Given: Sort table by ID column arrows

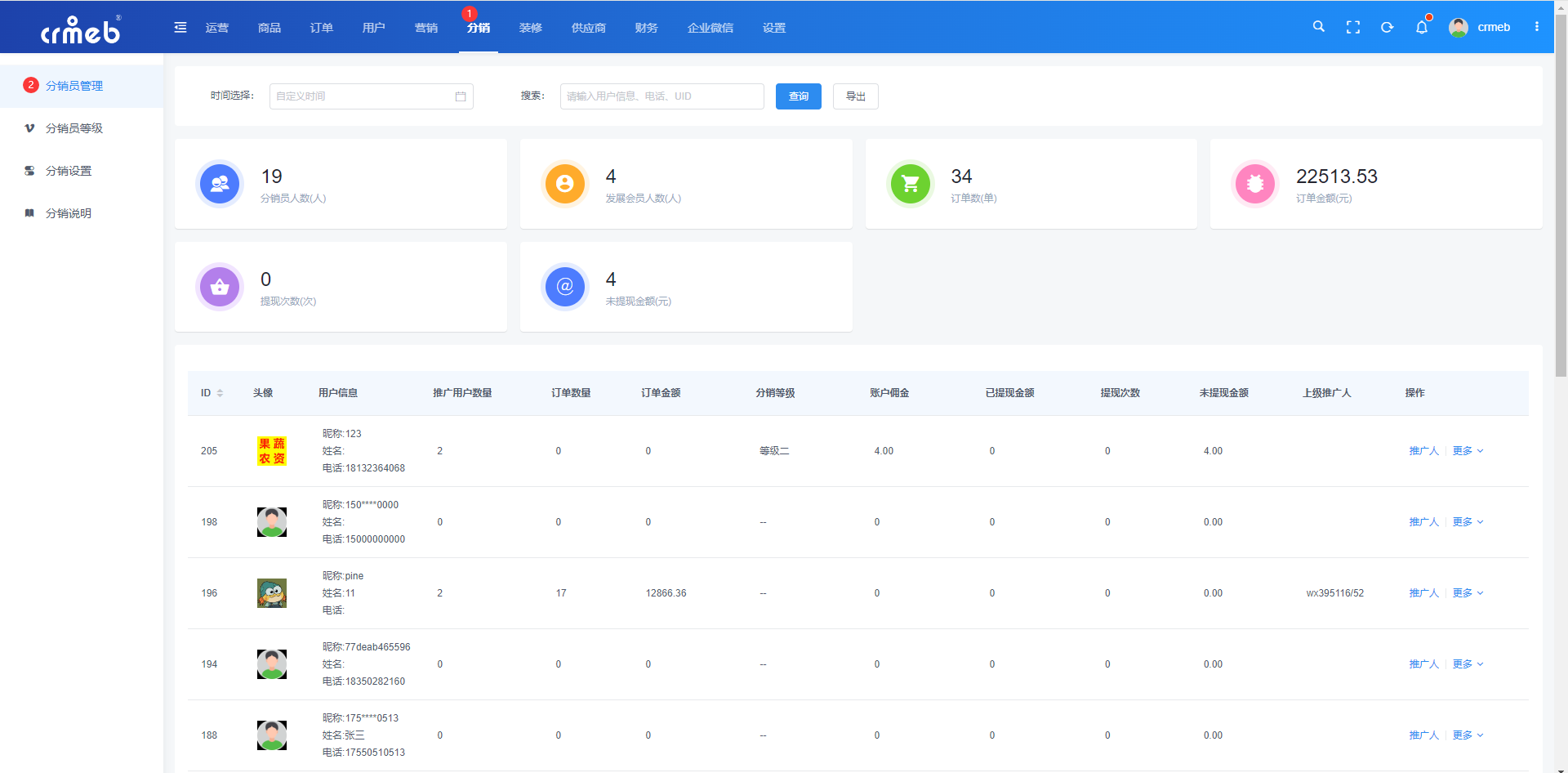Looking at the screenshot, I should 220,393.
